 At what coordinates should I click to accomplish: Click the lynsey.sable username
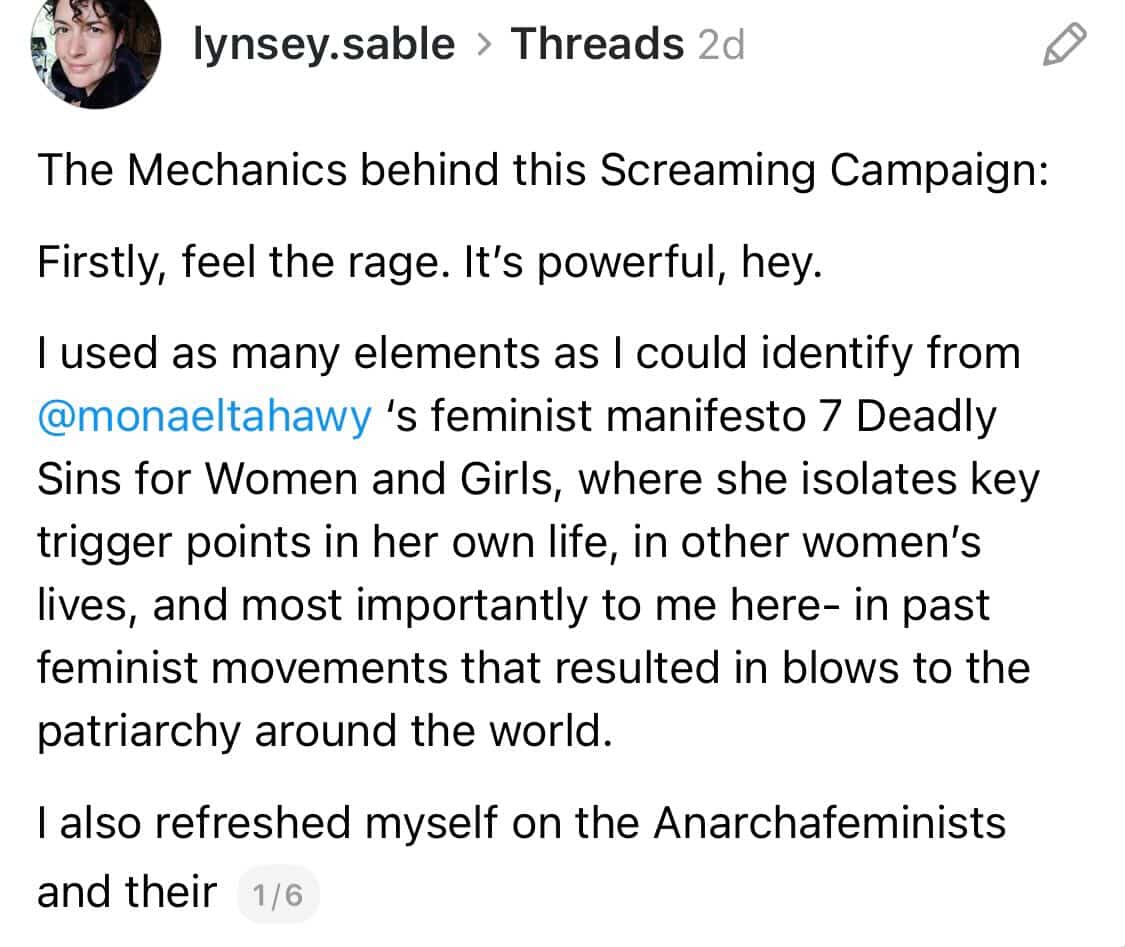coord(324,44)
